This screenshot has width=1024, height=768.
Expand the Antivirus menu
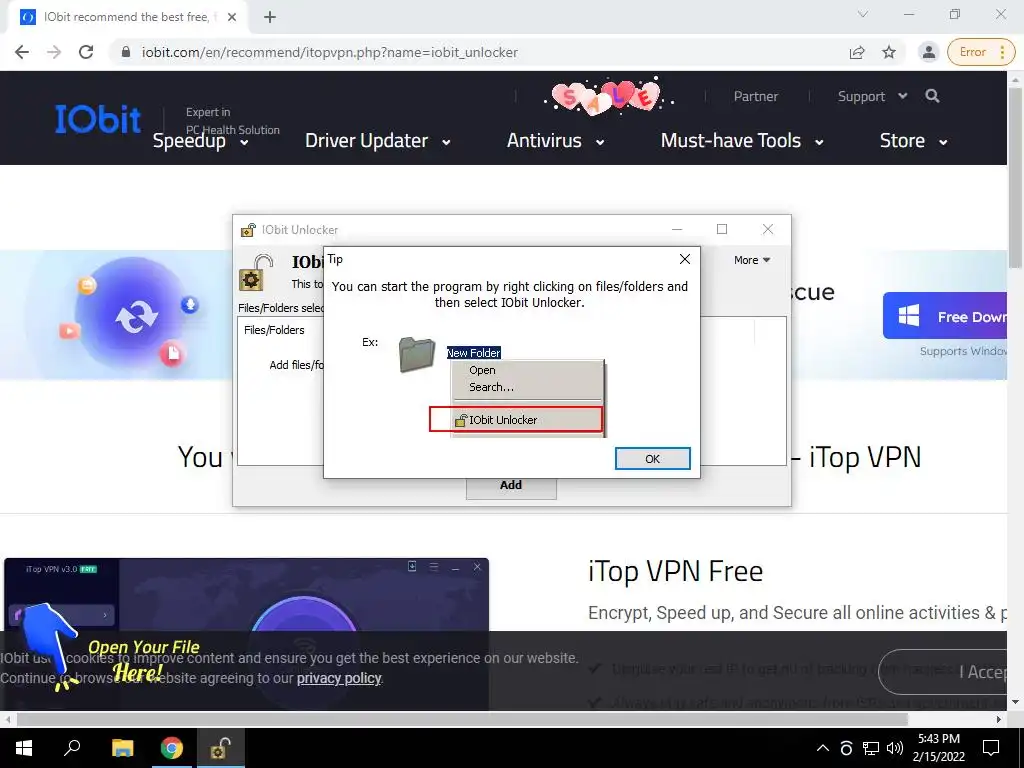coord(556,141)
